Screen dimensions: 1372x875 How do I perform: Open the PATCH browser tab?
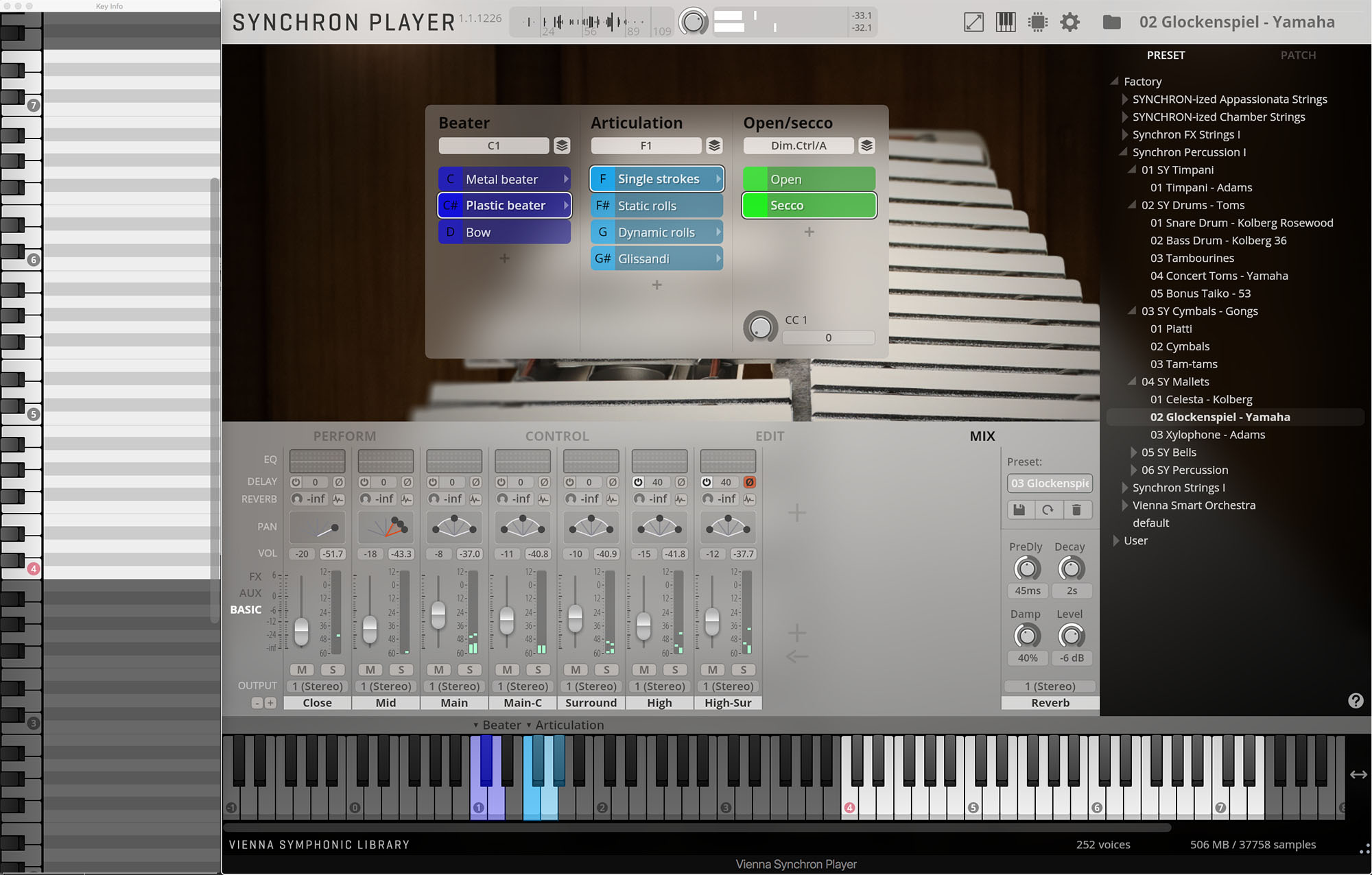pos(1298,55)
